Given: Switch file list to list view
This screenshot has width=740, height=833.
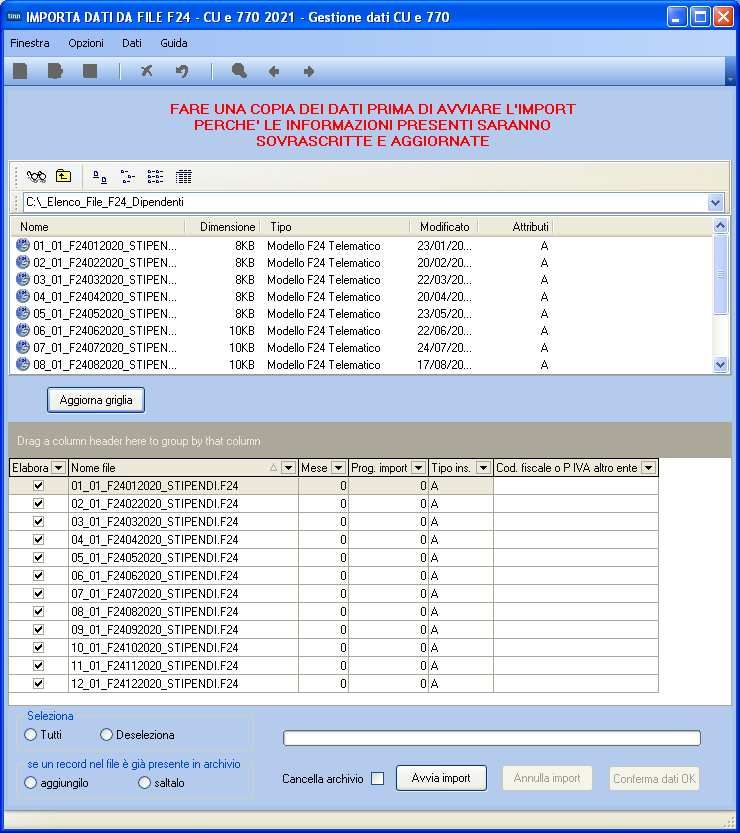Looking at the screenshot, I should (155, 177).
